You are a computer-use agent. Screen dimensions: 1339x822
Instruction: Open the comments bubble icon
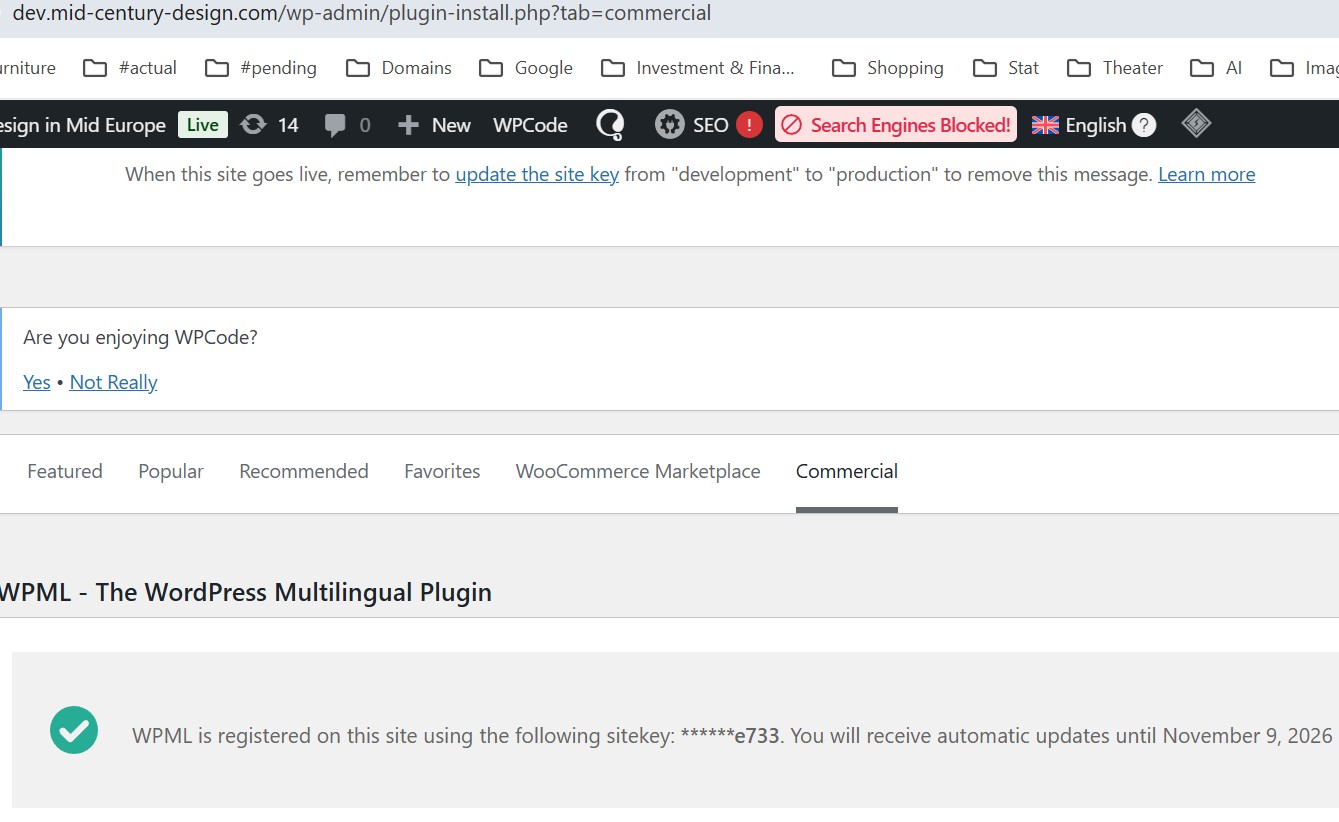[x=336, y=125]
